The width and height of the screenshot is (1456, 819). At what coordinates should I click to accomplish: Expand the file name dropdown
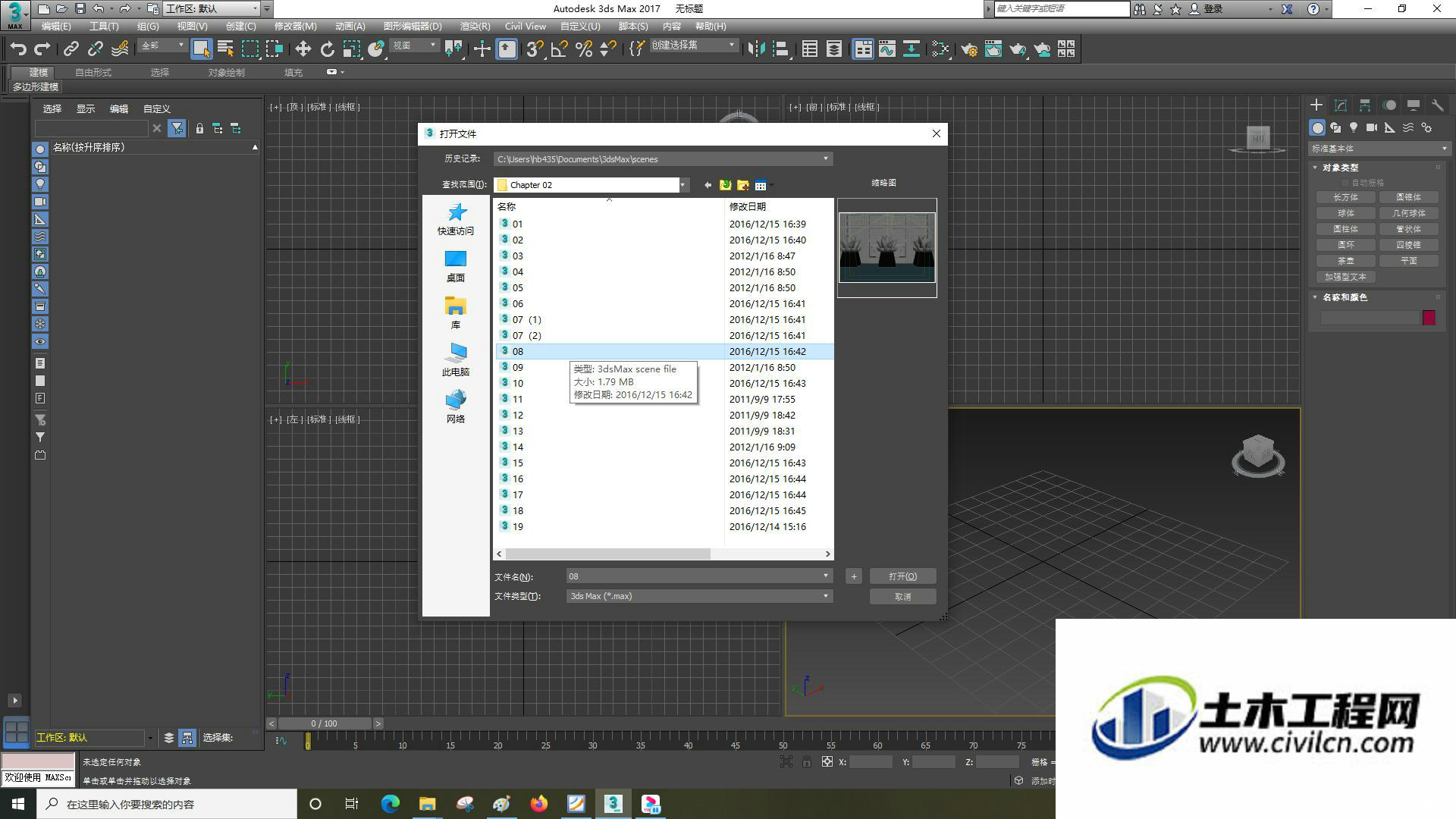point(826,576)
